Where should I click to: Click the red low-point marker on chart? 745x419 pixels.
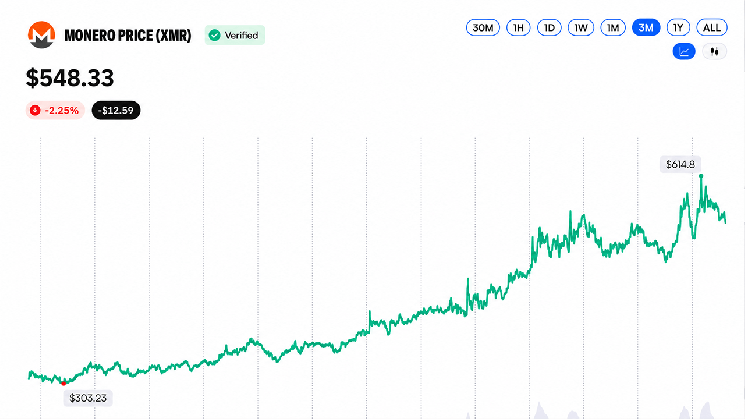click(x=64, y=383)
